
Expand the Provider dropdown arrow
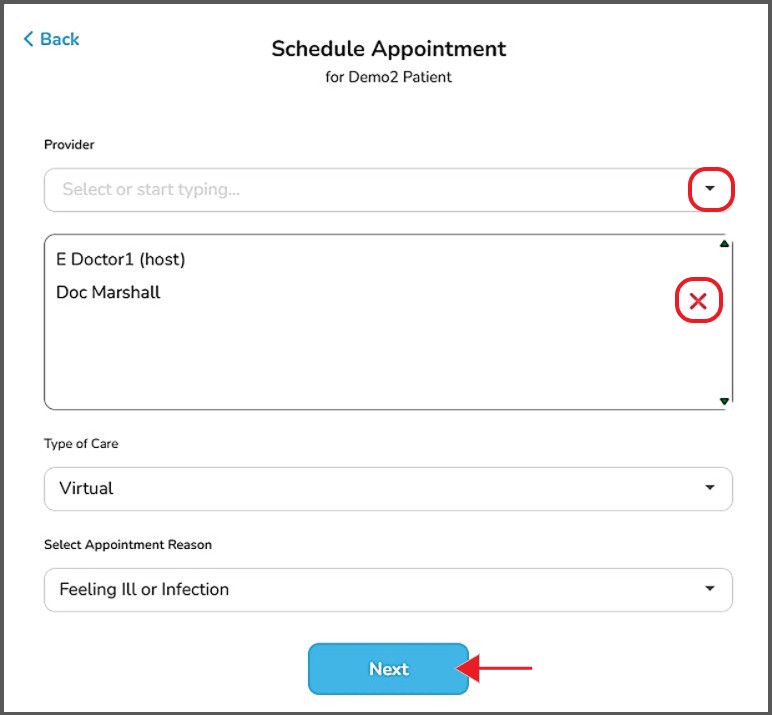click(711, 189)
